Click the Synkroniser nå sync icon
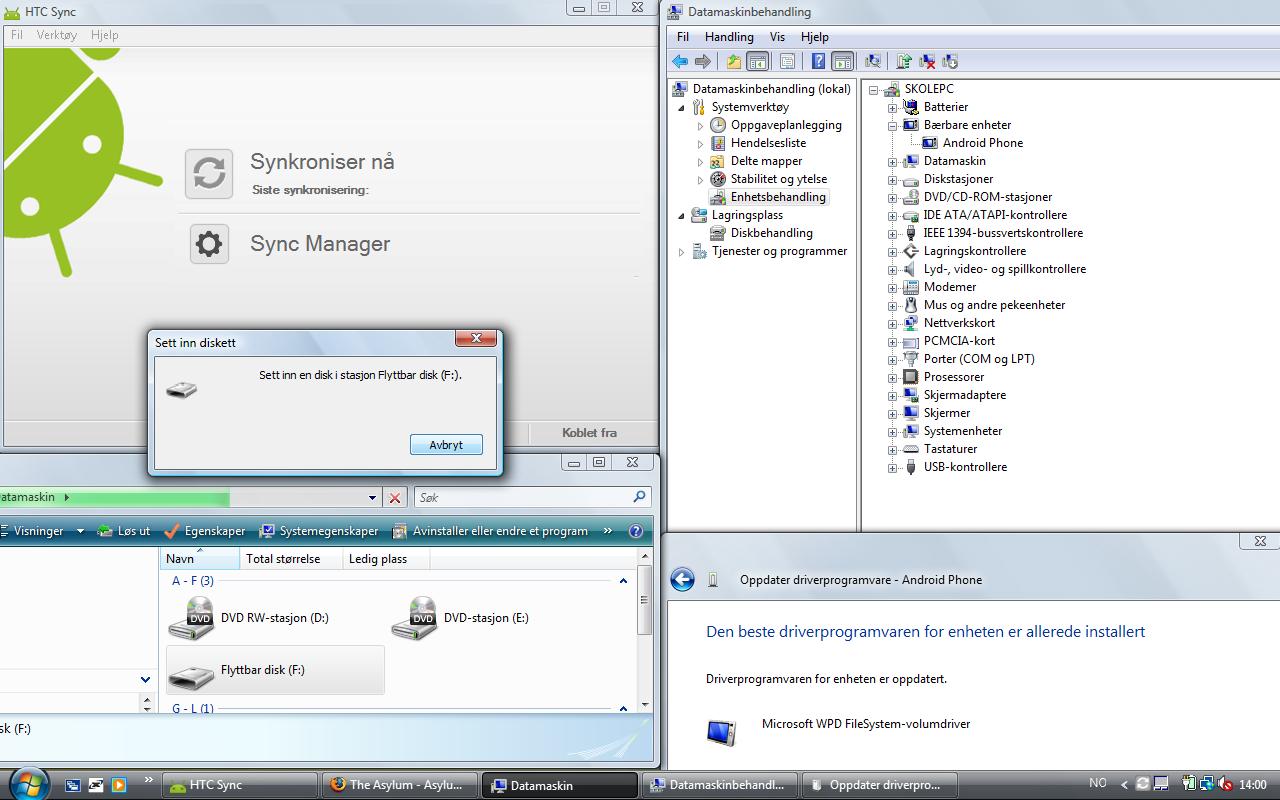Screen dimensions: 1280x800 [x=209, y=172]
